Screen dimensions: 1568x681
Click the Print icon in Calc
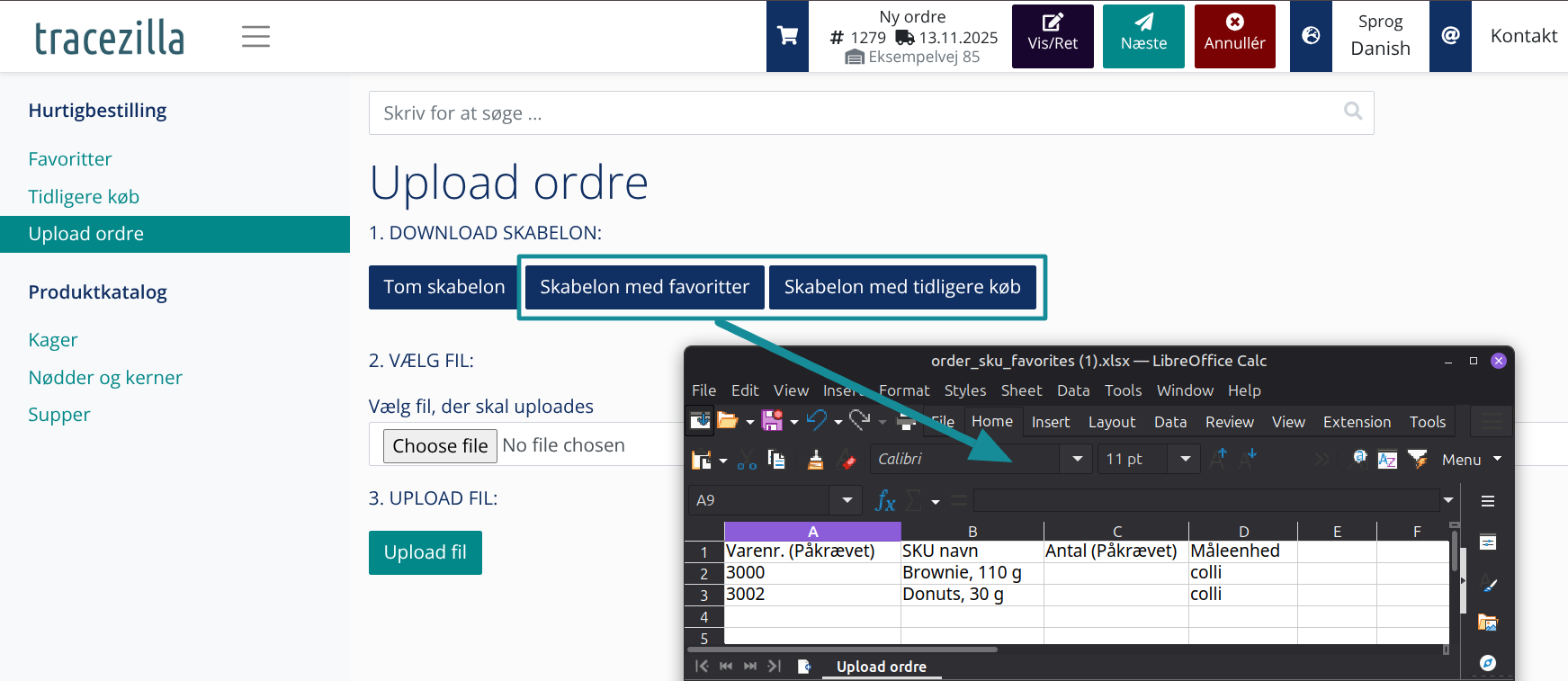[x=907, y=421]
